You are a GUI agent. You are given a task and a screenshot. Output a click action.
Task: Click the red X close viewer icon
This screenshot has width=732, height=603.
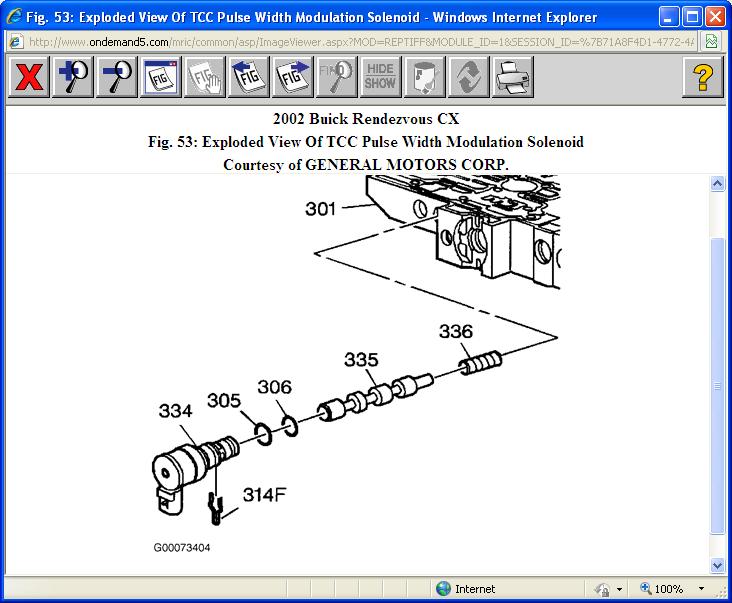28,77
